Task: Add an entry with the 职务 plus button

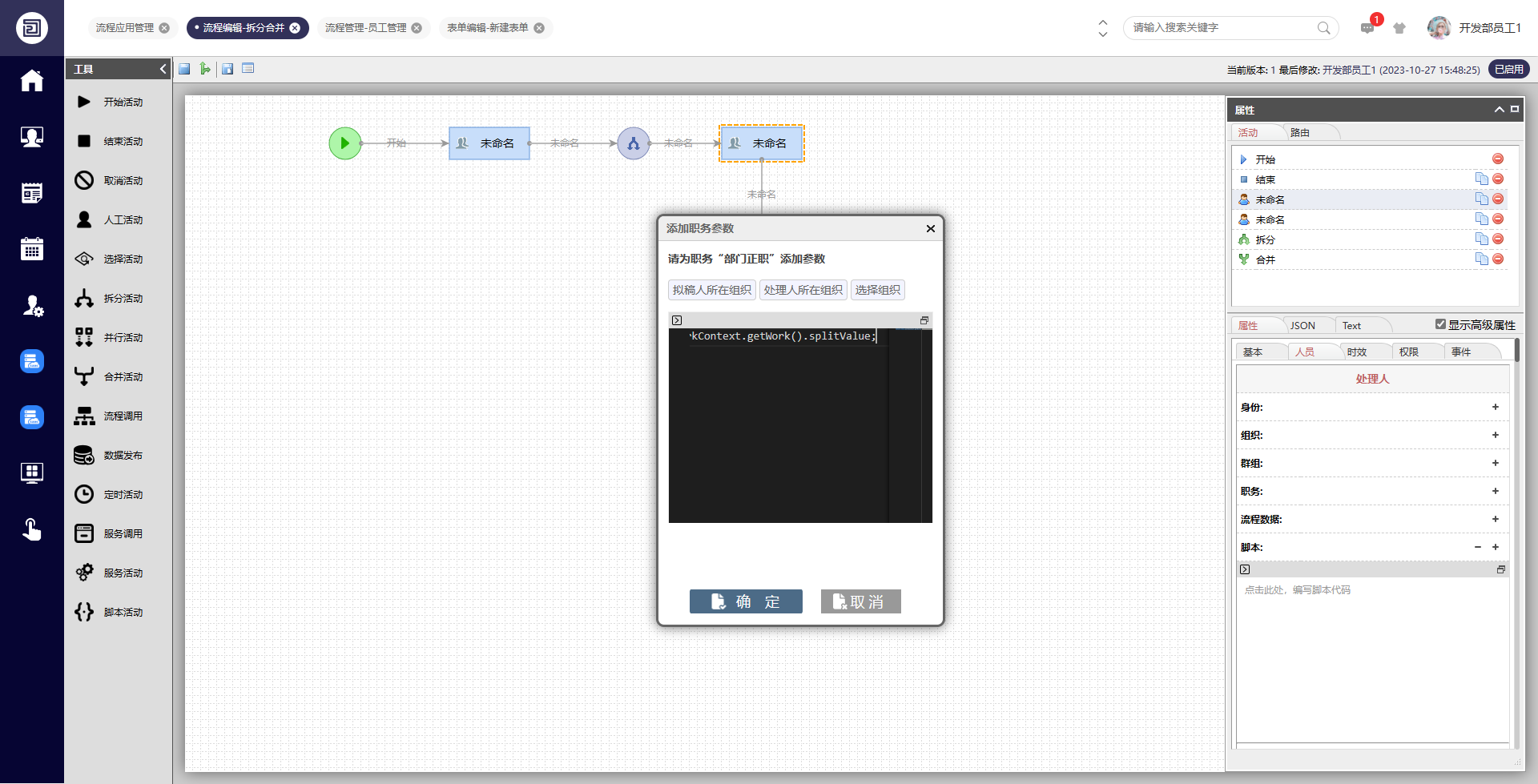Action: [x=1495, y=491]
